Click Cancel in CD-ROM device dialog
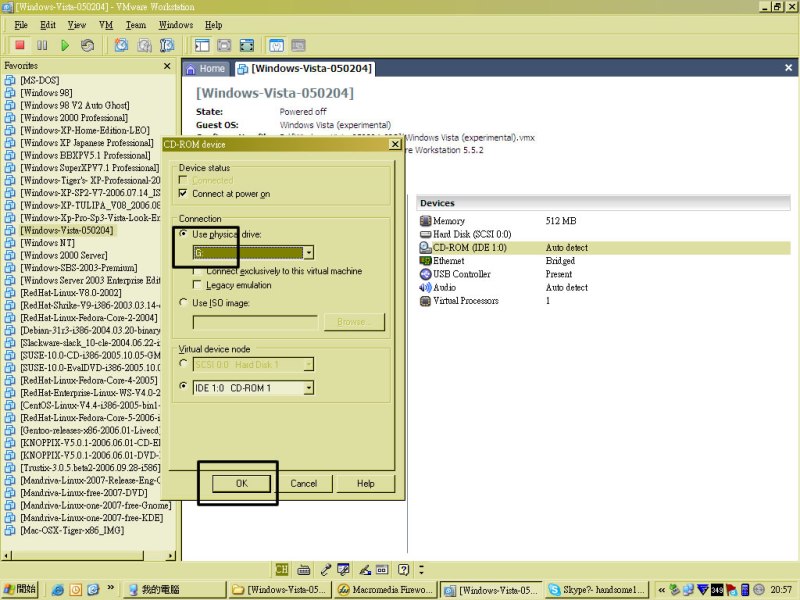 pyautogui.click(x=304, y=483)
